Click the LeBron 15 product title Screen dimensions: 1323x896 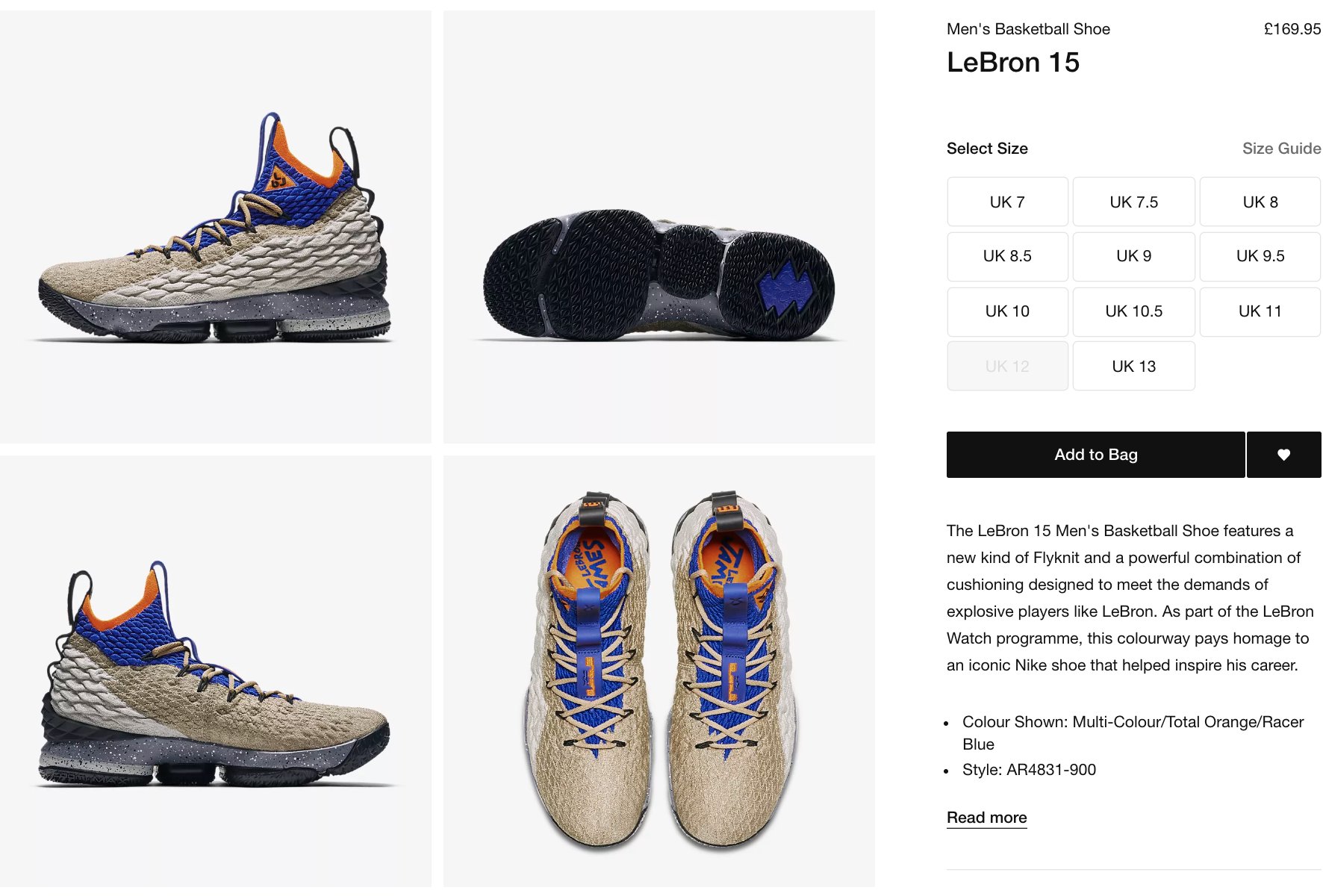(1013, 63)
